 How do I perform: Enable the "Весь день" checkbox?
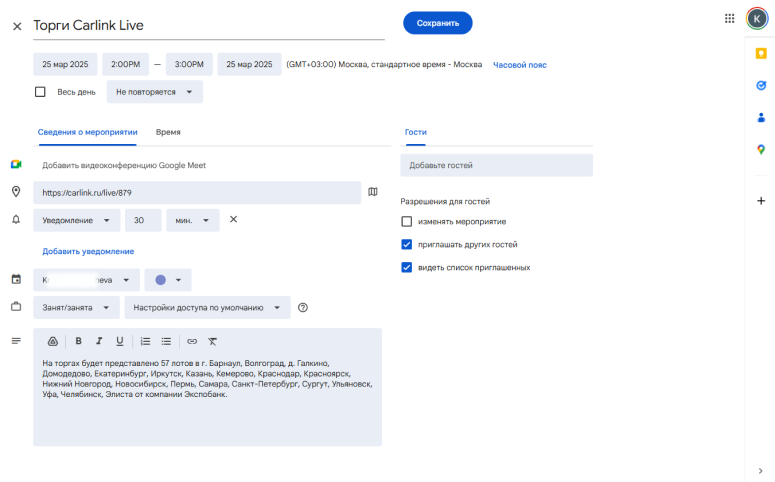pos(41,92)
